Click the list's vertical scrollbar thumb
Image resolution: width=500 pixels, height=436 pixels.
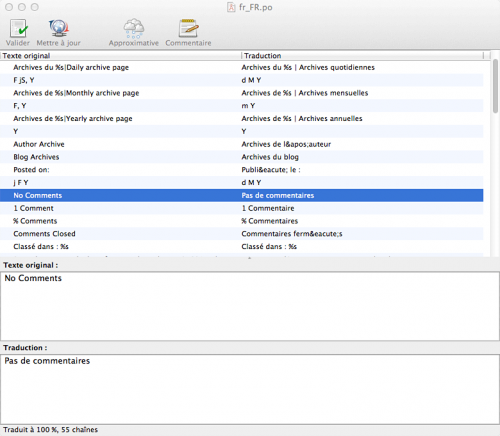495,86
